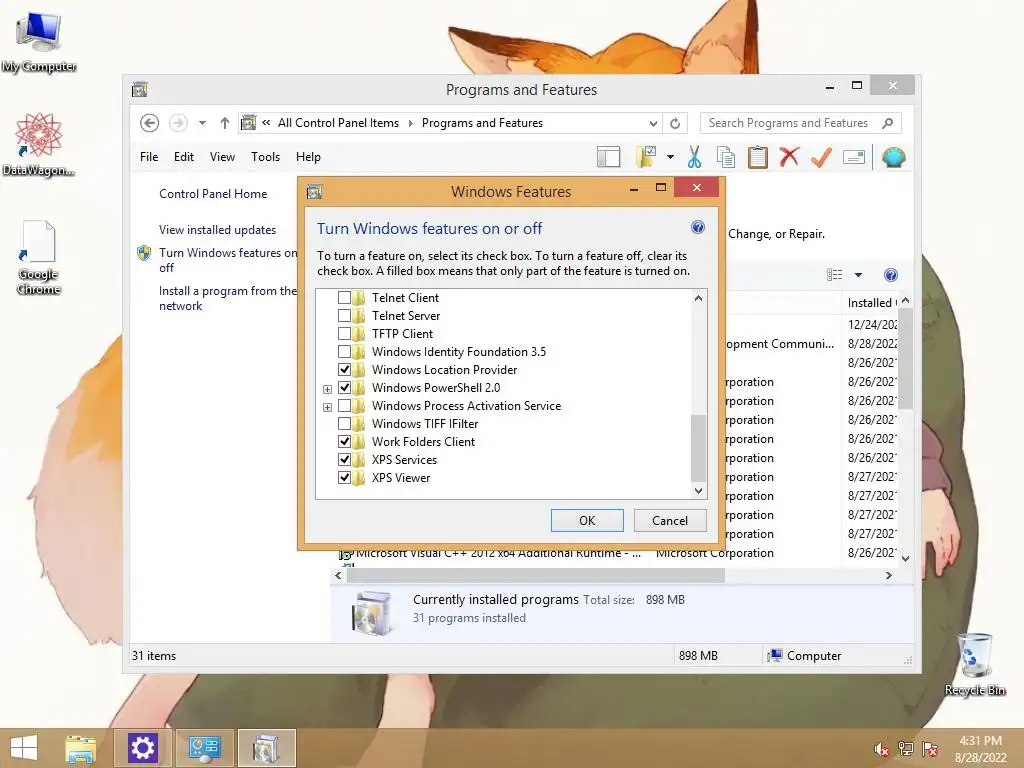Screen dimensions: 1024x768
Task: Click the help icon in programs list
Action: coord(891,275)
